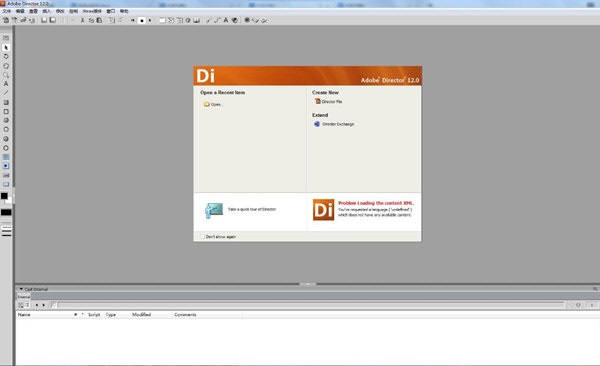Choose the thickest line width option

click(x=6, y=235)
